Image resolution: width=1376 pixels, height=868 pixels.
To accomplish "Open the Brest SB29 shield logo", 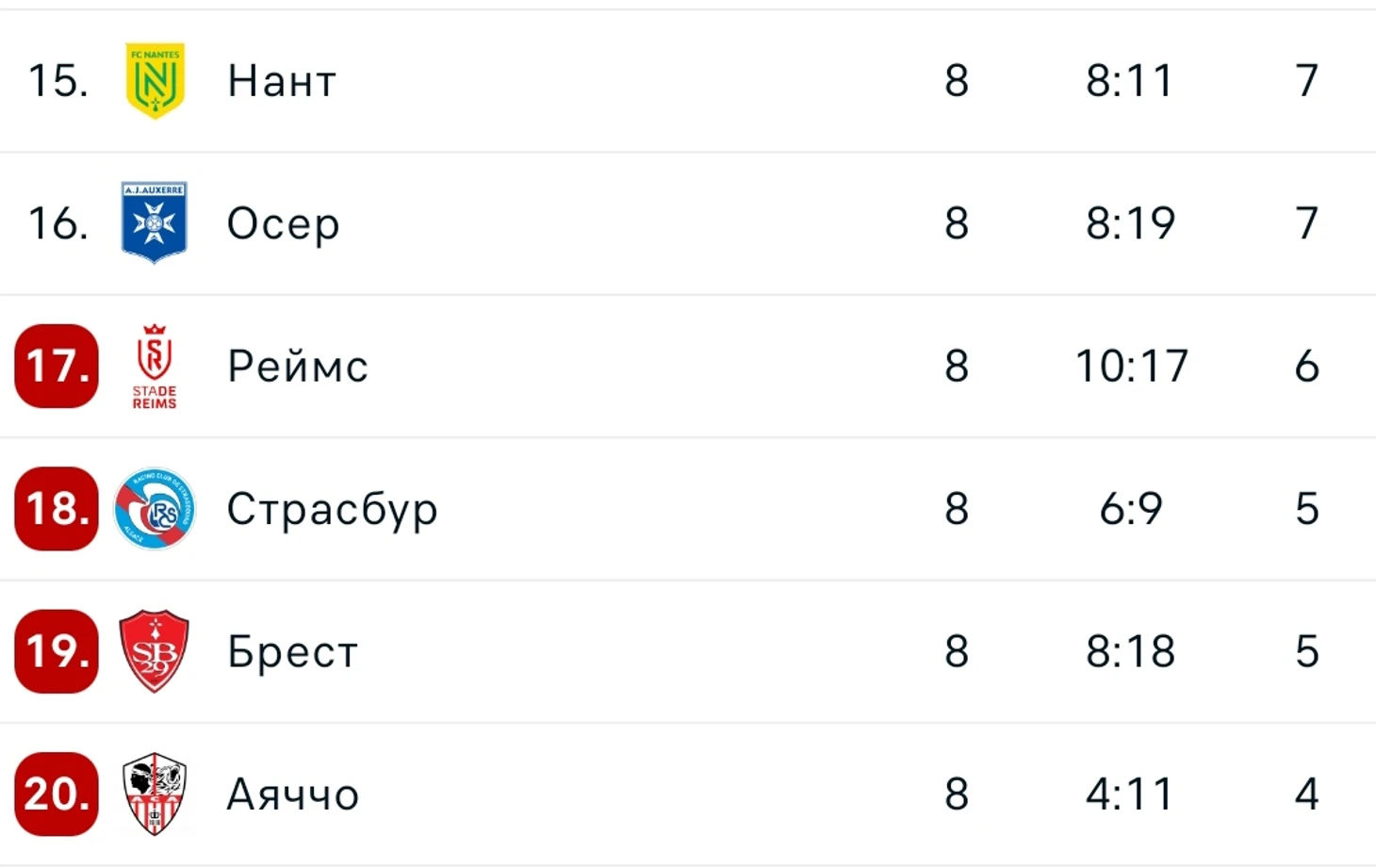I will coord(155,651).
